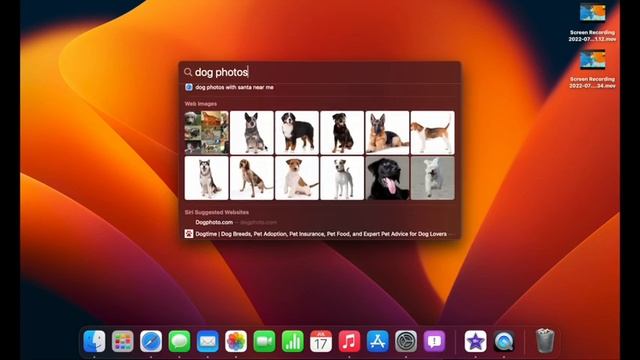Launch iMovie star icon in Dock

pyautogui.click(x=476, y=341)
